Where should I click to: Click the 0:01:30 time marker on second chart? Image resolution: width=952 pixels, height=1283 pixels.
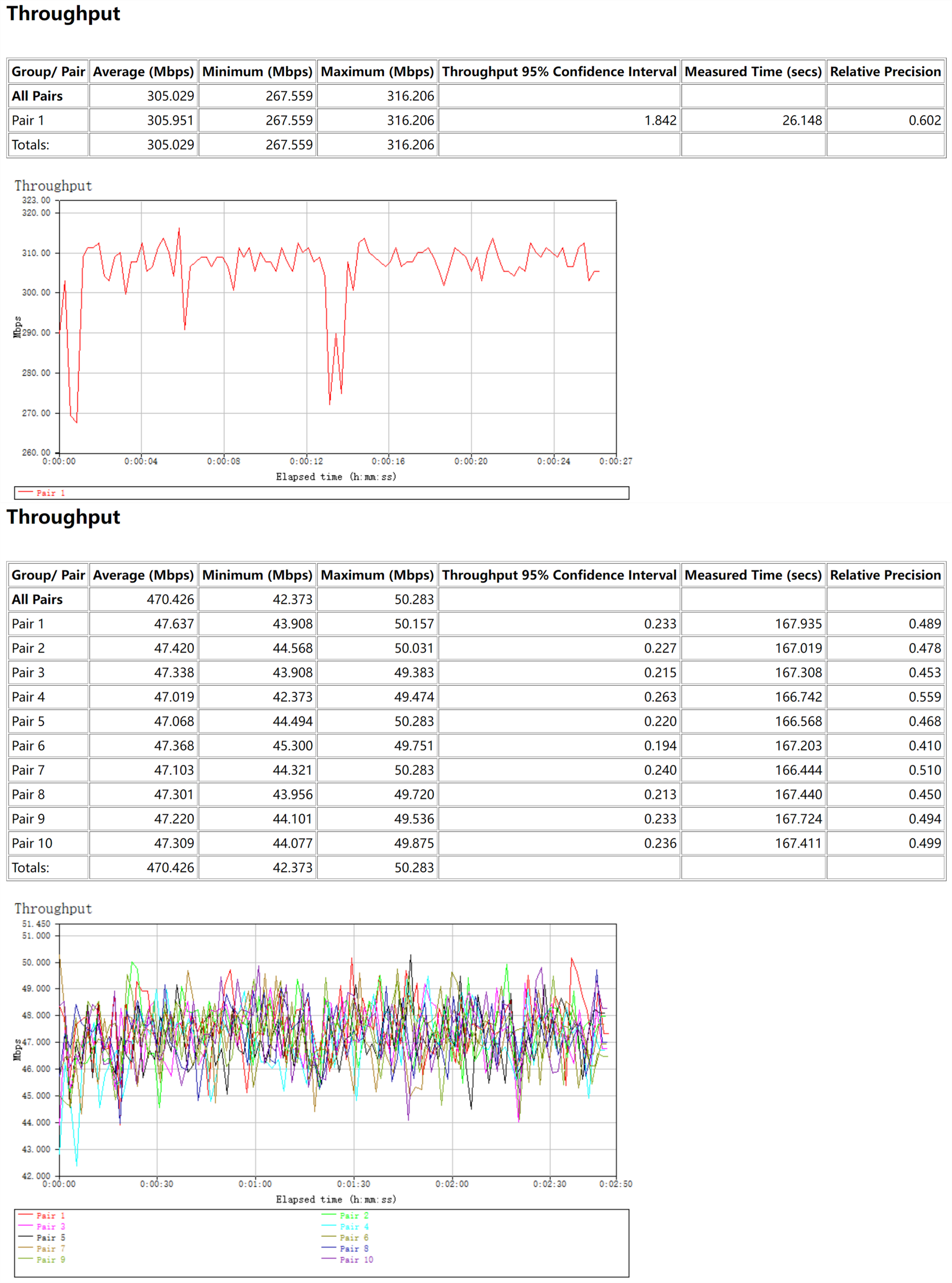coord(353,1183)
